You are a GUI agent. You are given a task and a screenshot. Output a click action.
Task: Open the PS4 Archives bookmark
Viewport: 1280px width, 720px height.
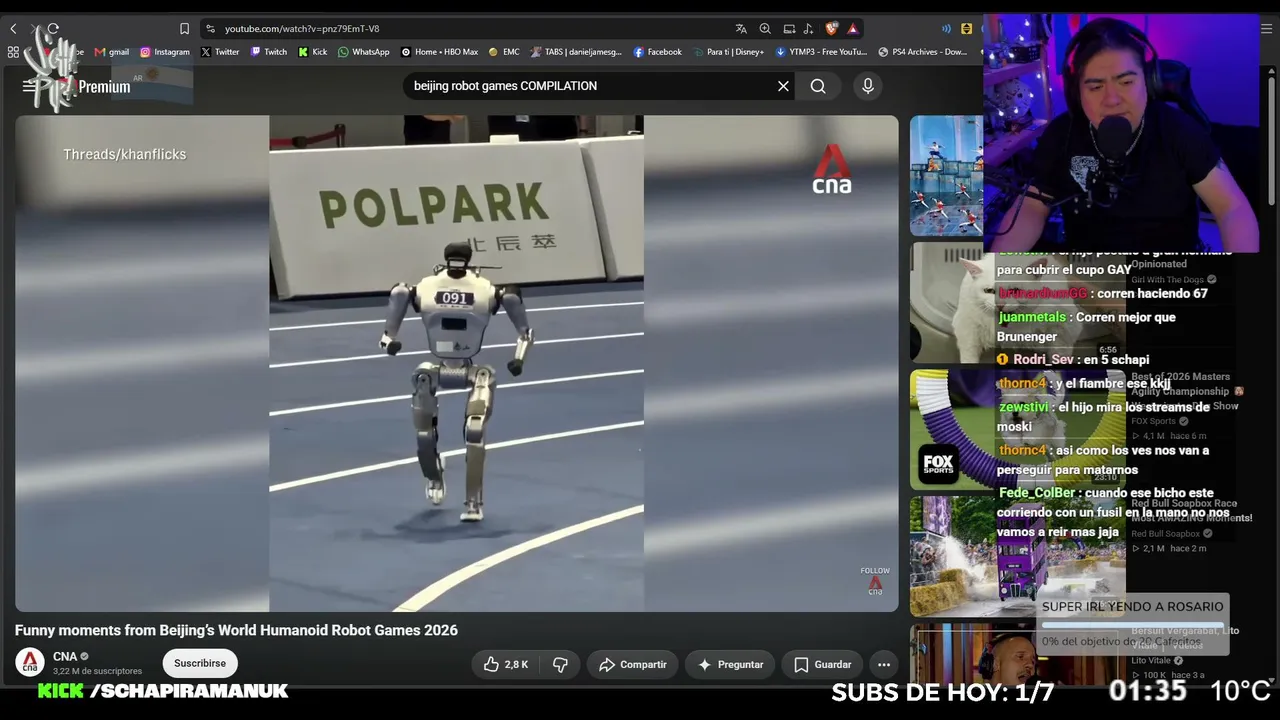pos(923,52)
